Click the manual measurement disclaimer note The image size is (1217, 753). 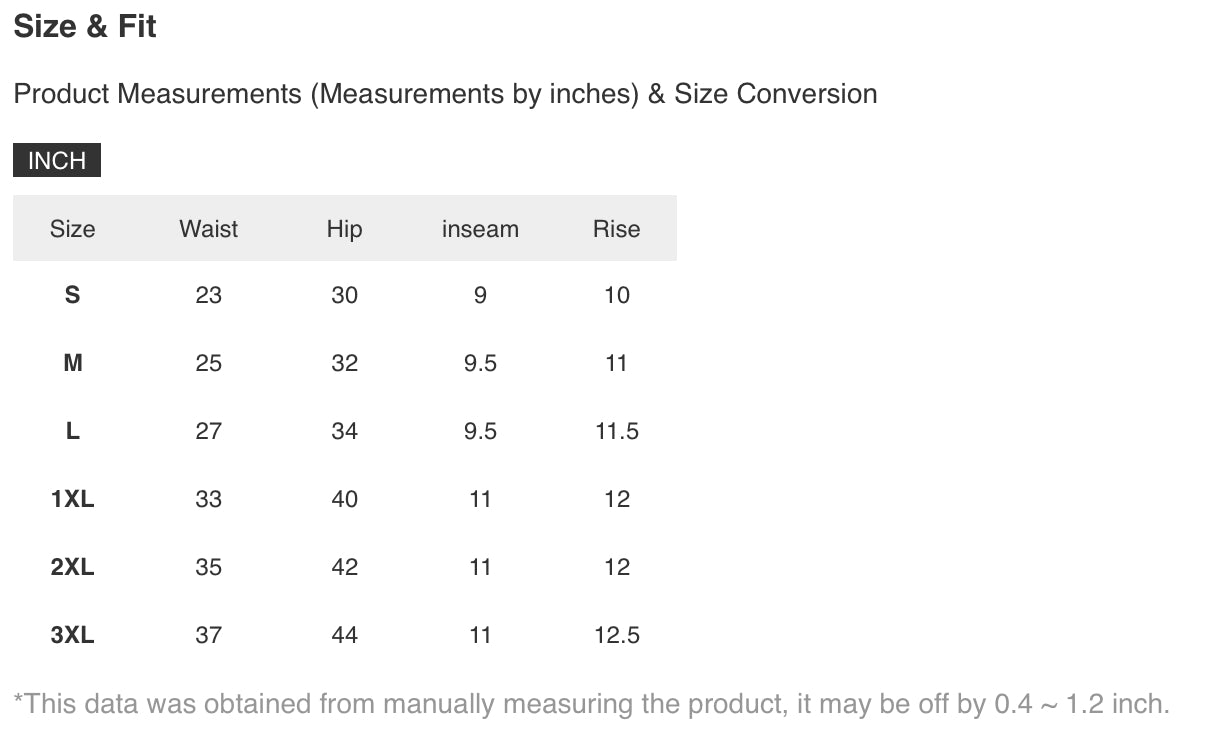[x=591, y=704]
